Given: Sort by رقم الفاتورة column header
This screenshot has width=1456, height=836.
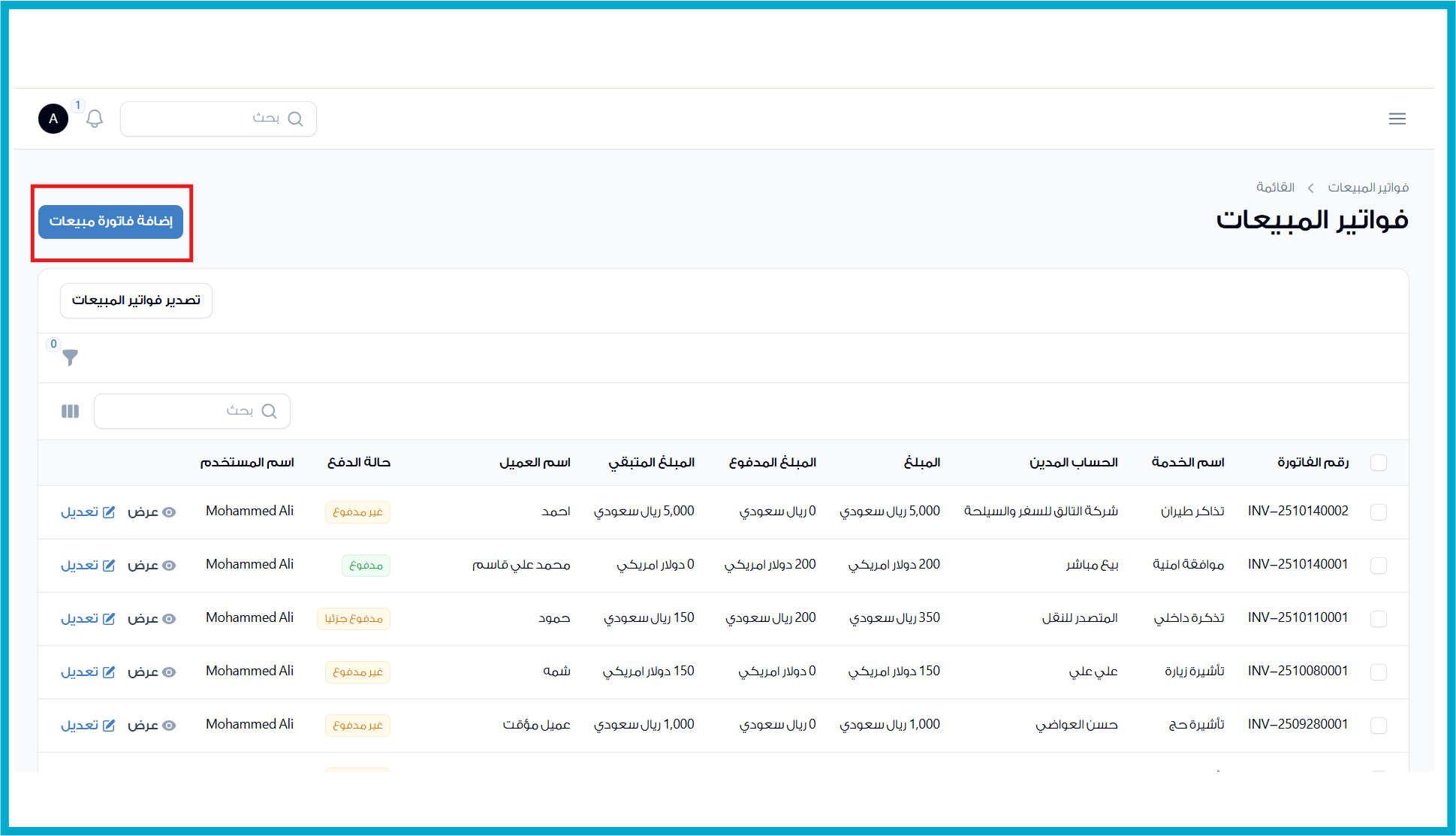Looking at the screenshot, I should [1313, 463].
